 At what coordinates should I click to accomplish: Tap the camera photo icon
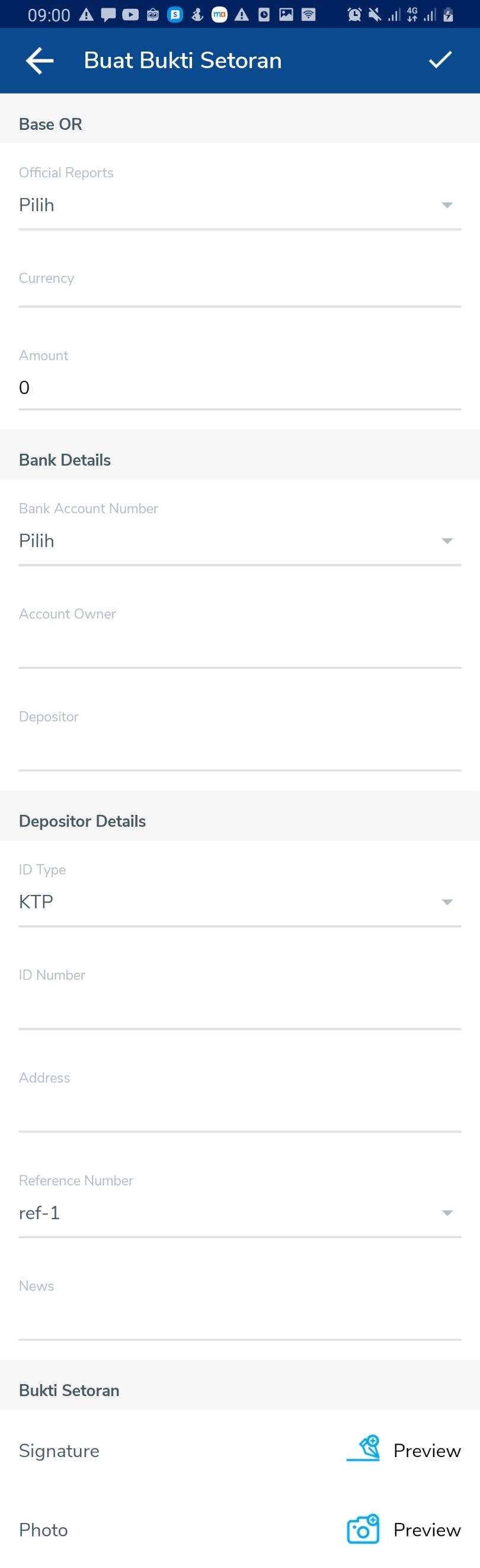pos(363,1528)
